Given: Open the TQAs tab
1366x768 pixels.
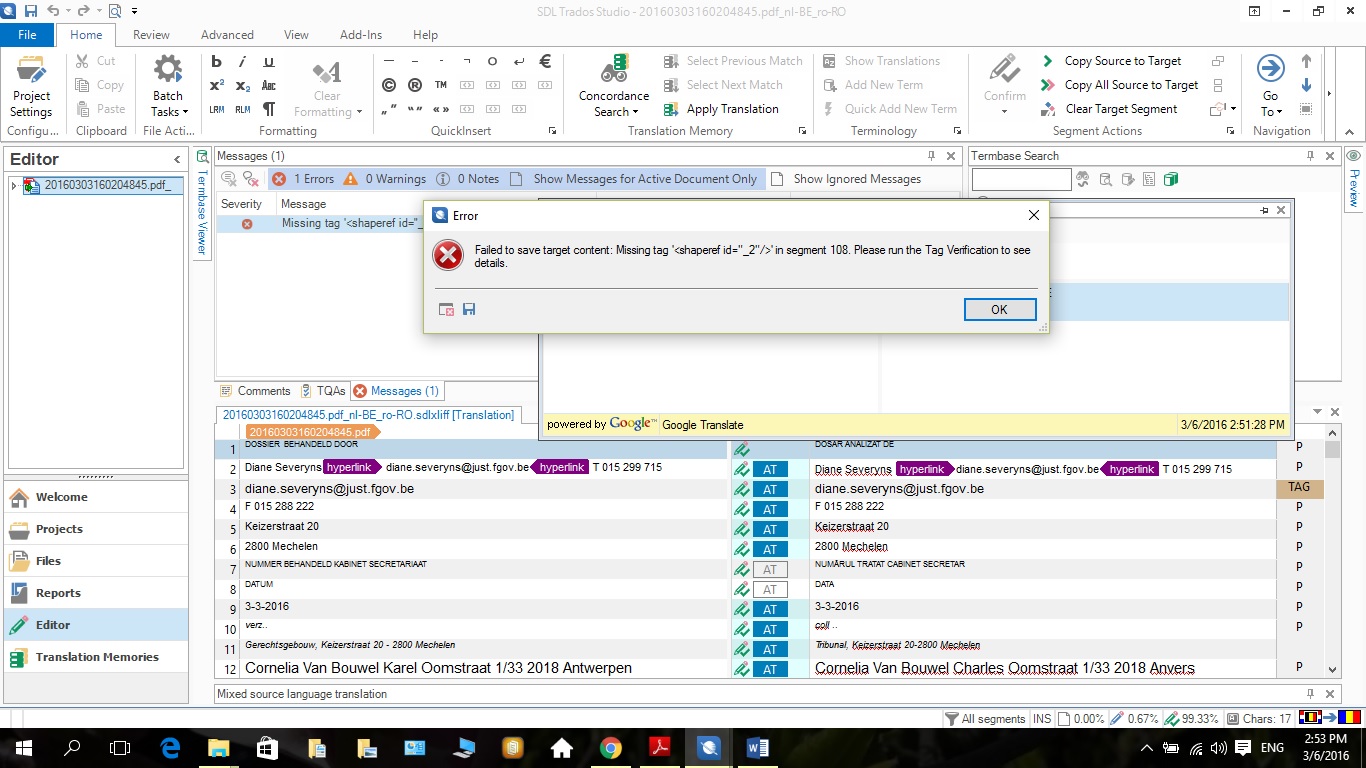Looking at the screenshot, I should (x=322, y=391).
